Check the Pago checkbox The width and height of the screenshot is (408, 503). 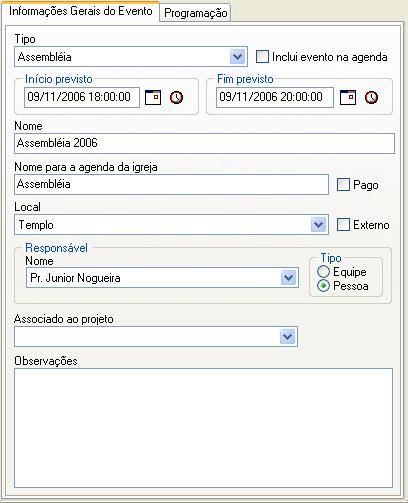tap(343, 184)
